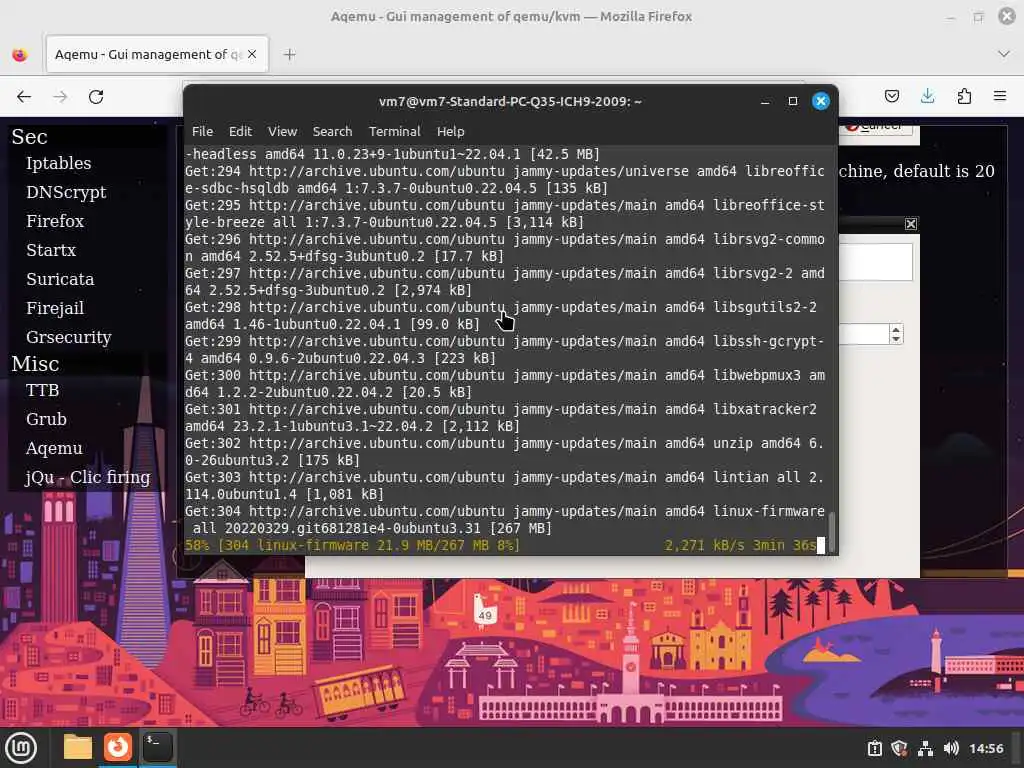The width and height of the screenshot is (1024, 768).
Task: Click terminal window title bar text
Action: [510, 101]
